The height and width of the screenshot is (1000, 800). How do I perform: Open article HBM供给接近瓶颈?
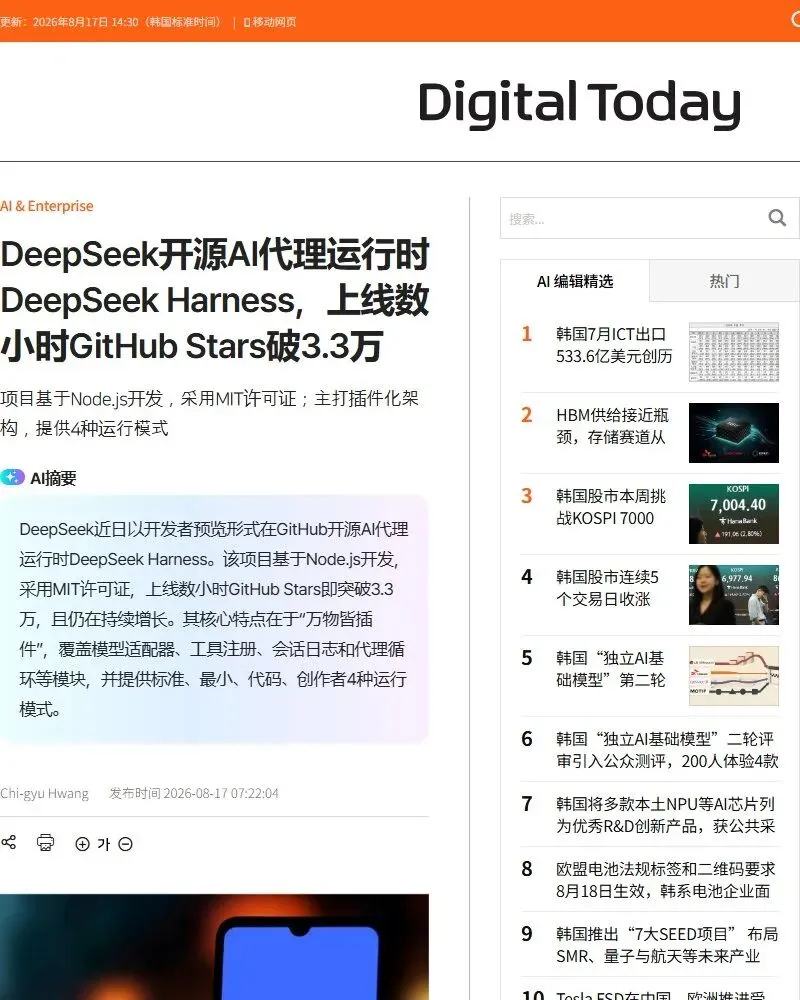(x=612, y=426)
